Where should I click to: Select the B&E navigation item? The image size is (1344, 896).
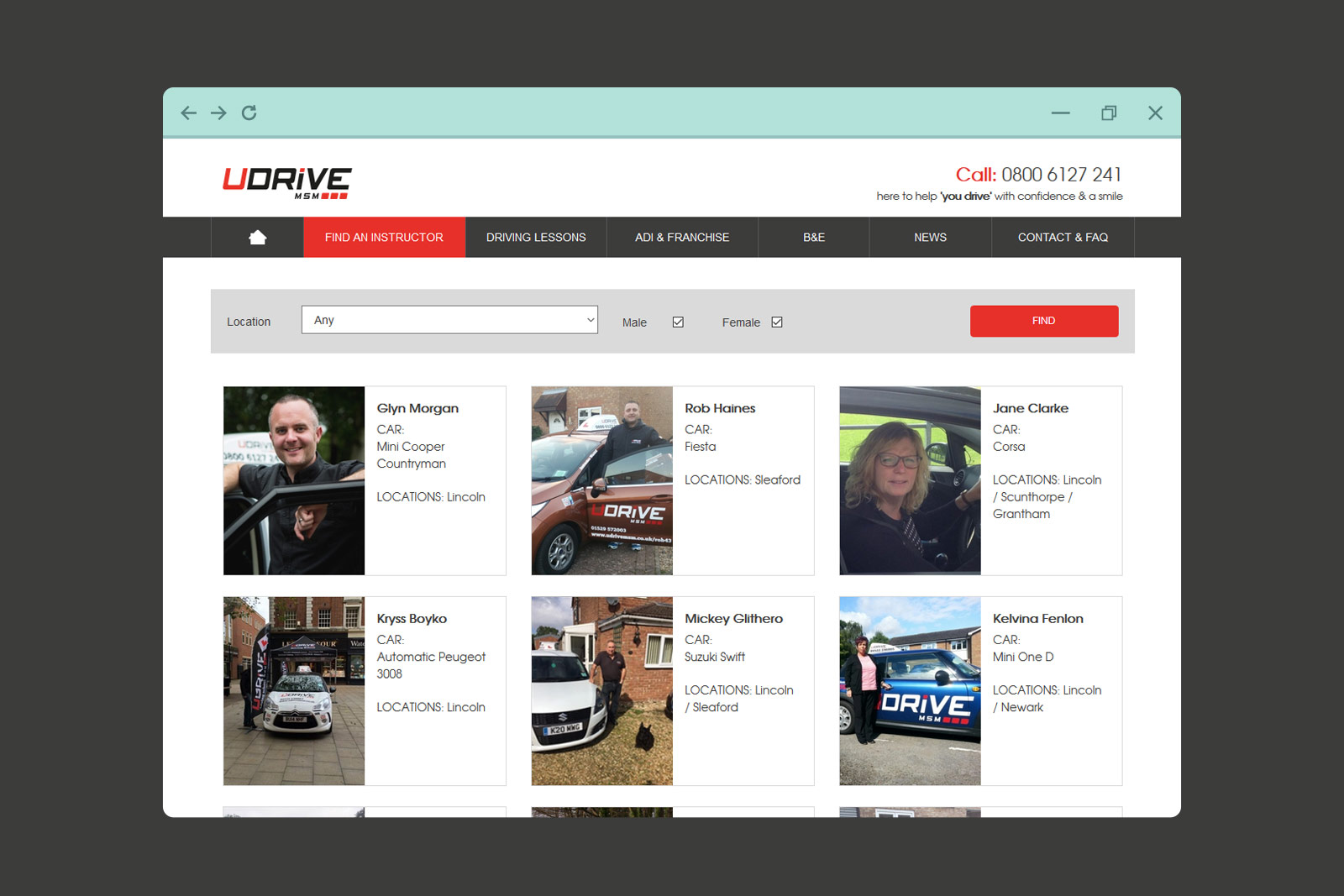(x=813, y=237)
